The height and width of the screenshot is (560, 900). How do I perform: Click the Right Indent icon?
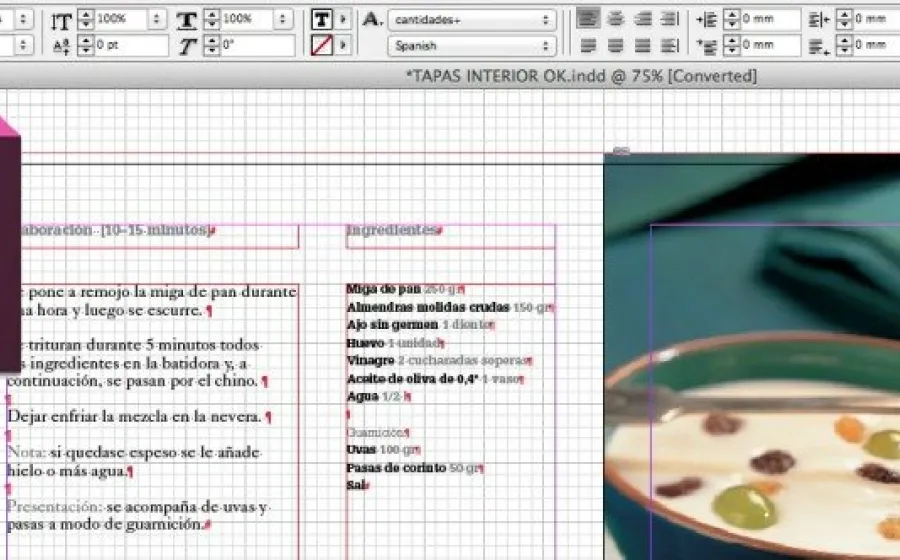[820, 20]
